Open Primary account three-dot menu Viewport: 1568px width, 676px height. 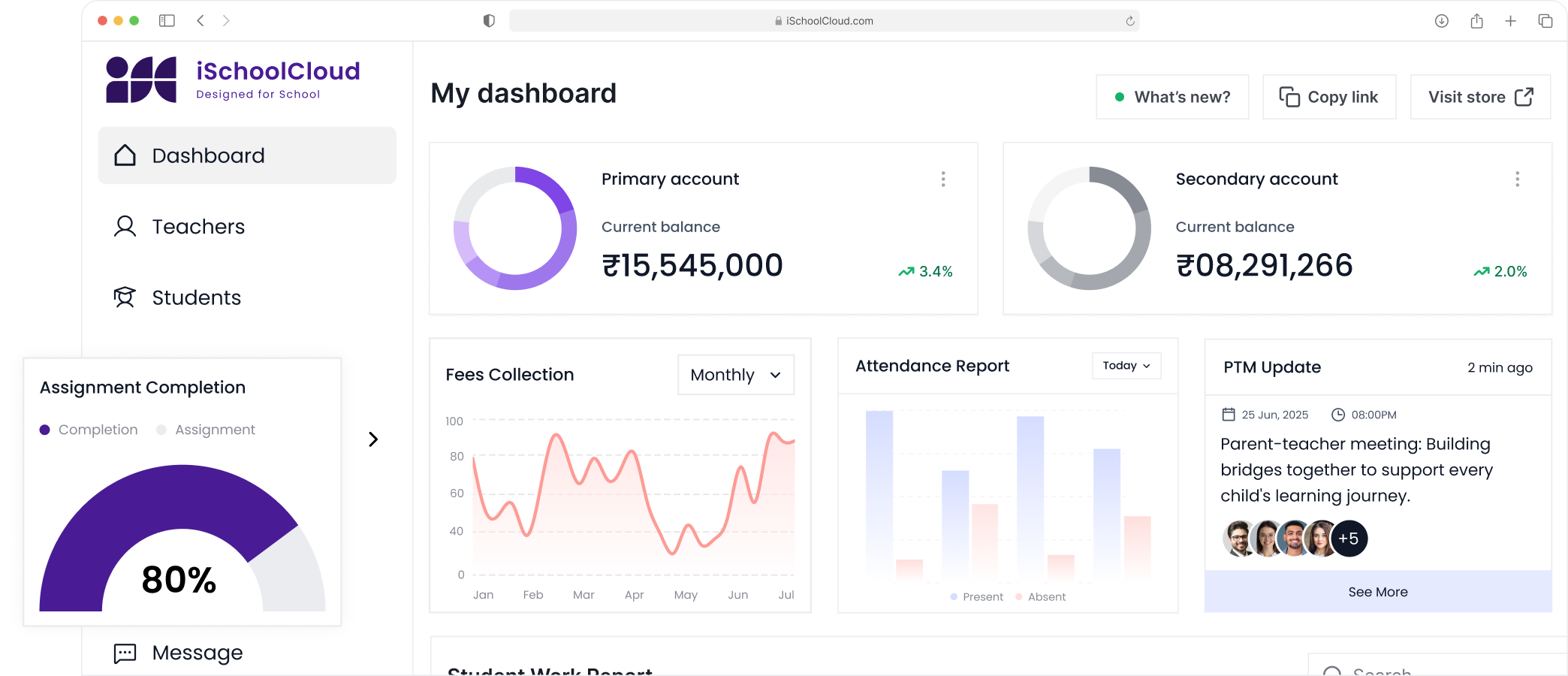[943, 179]
